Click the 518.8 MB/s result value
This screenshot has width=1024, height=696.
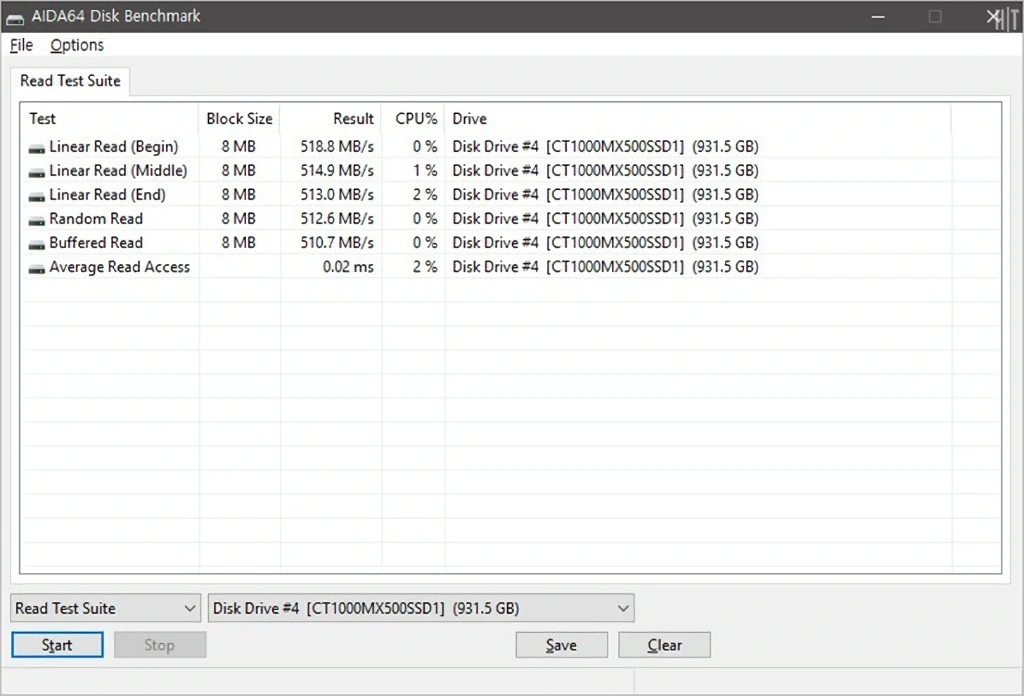point(337,147)
